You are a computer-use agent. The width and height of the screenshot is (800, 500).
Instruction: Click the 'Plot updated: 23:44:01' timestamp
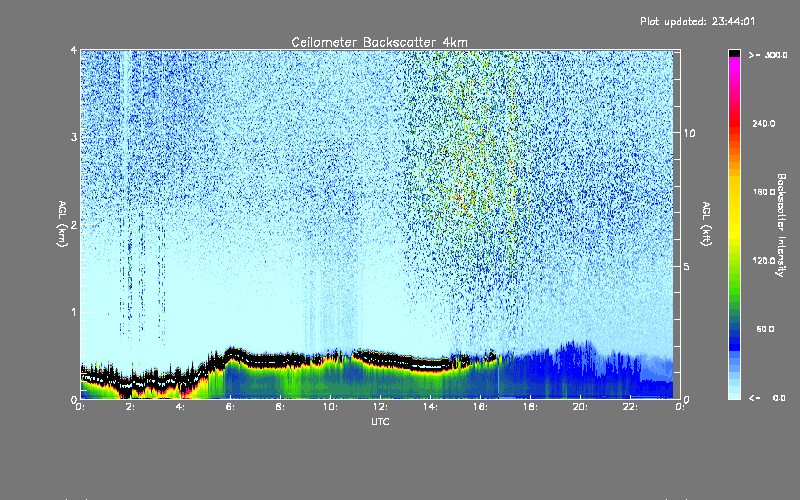697,21
